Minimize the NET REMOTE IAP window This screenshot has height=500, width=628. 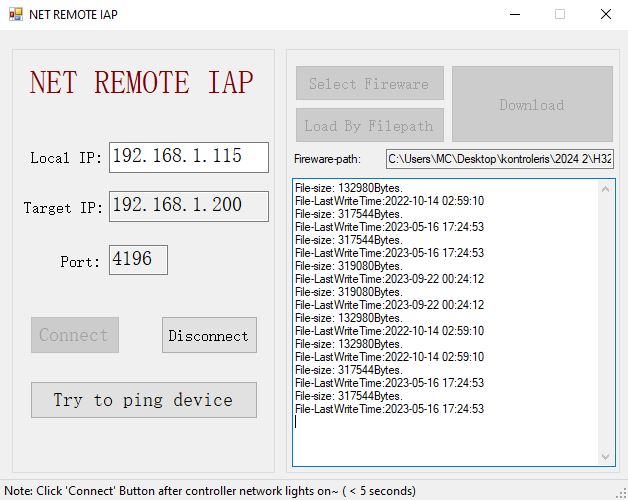coord(513,15)
